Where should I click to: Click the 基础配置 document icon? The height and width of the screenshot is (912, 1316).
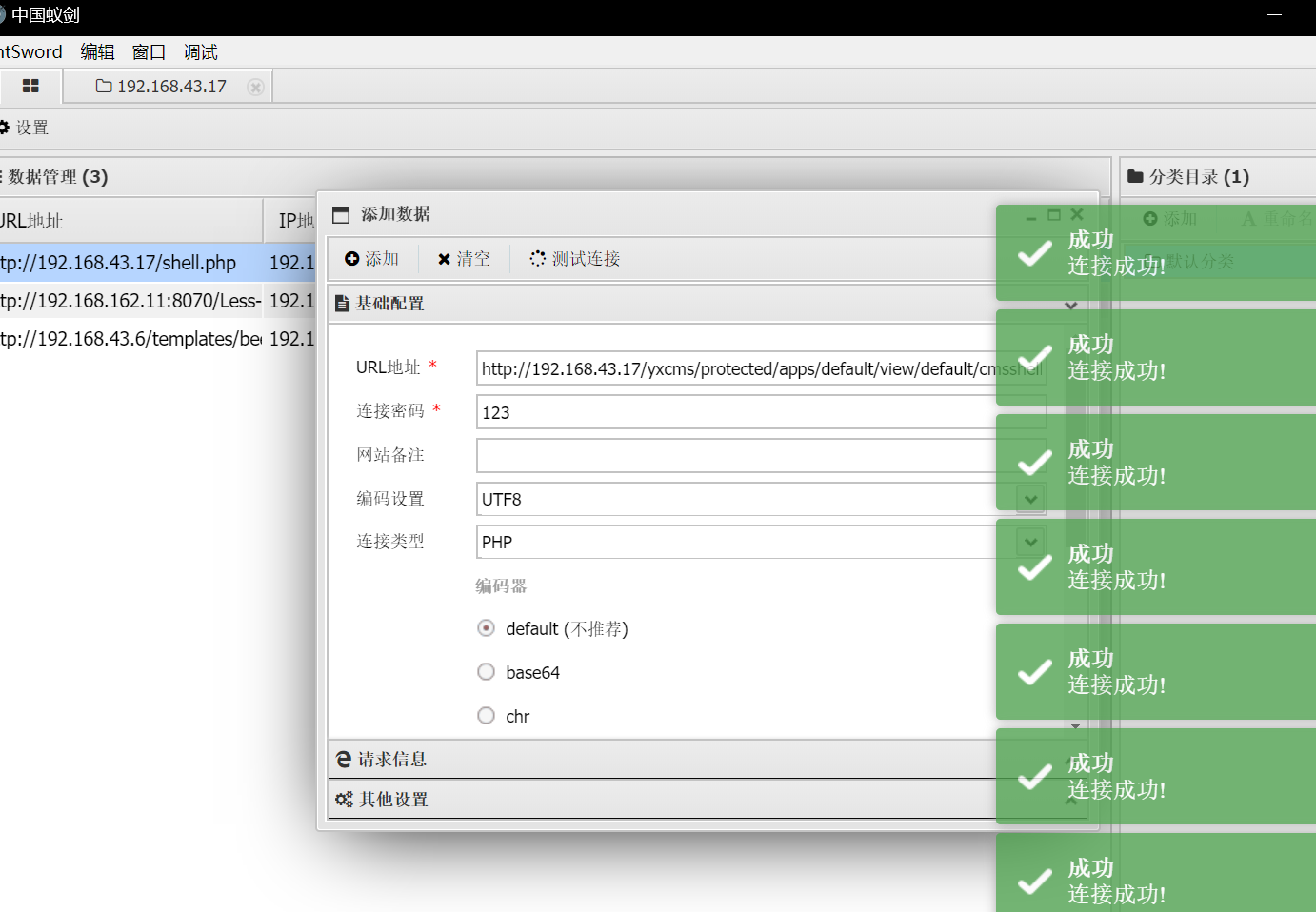pyautogui.click(x=342, y=304)
